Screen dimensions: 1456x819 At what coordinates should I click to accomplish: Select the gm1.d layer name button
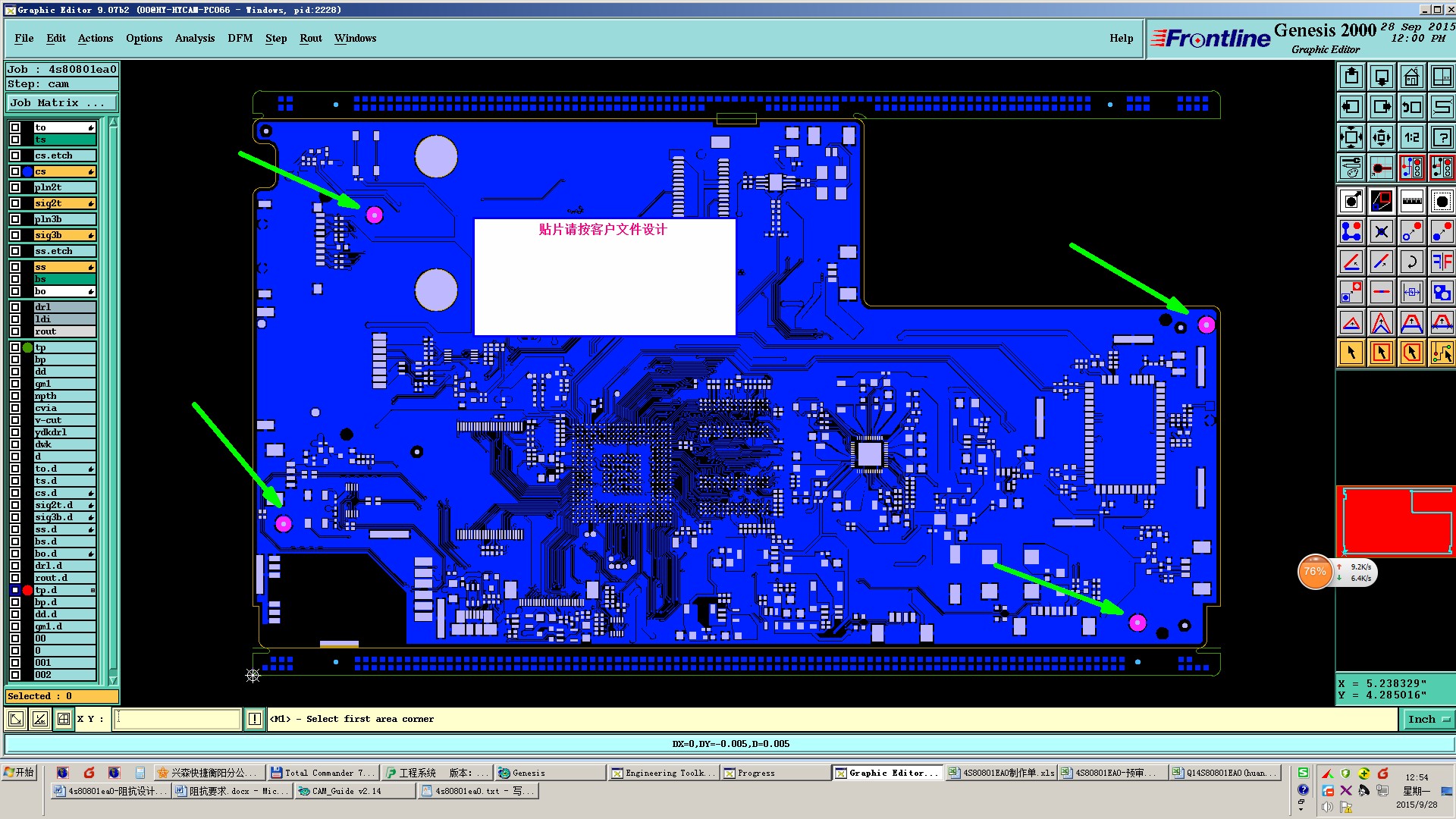[x=65, y=626]
